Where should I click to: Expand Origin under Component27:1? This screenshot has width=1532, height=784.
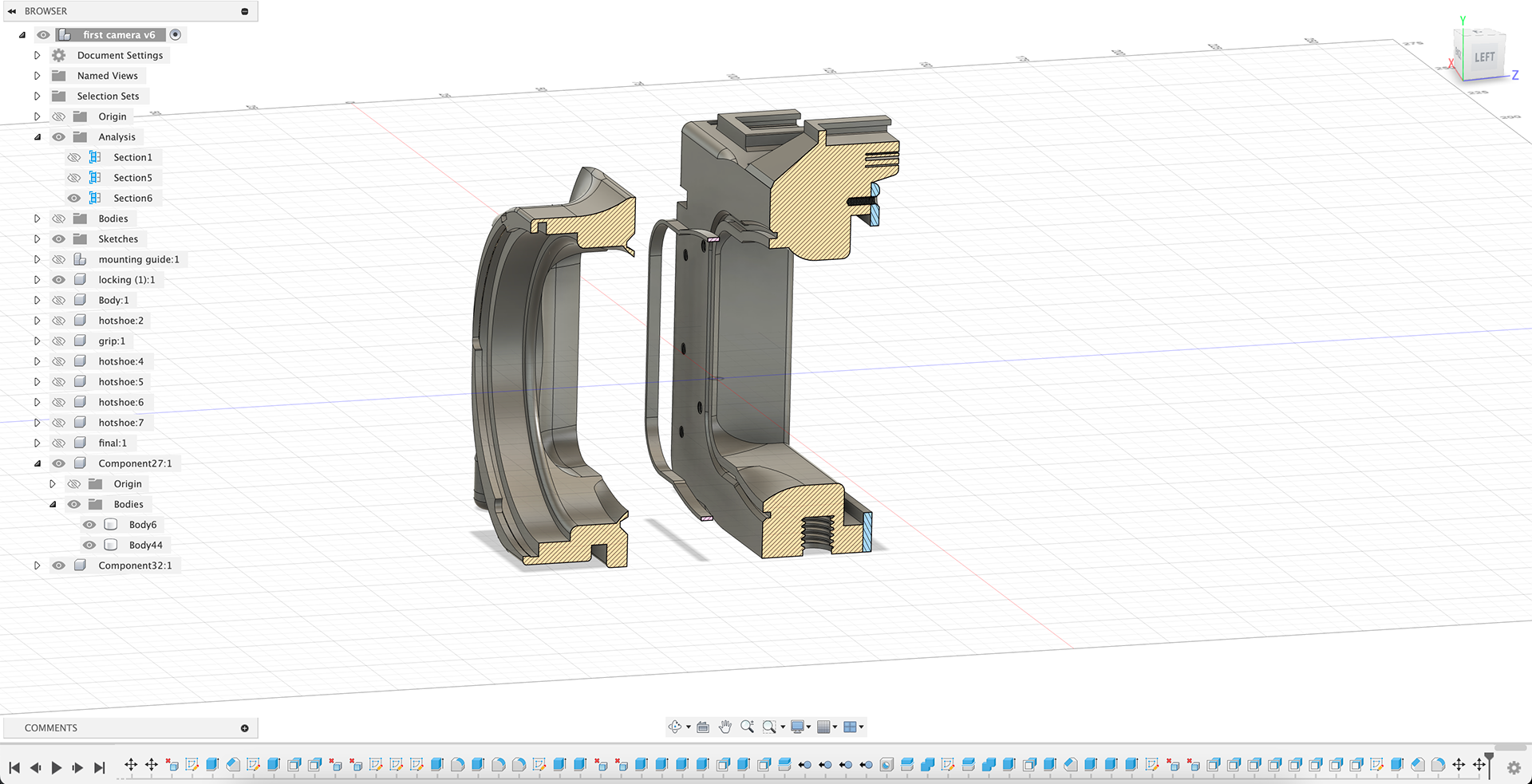pos(53,484)
